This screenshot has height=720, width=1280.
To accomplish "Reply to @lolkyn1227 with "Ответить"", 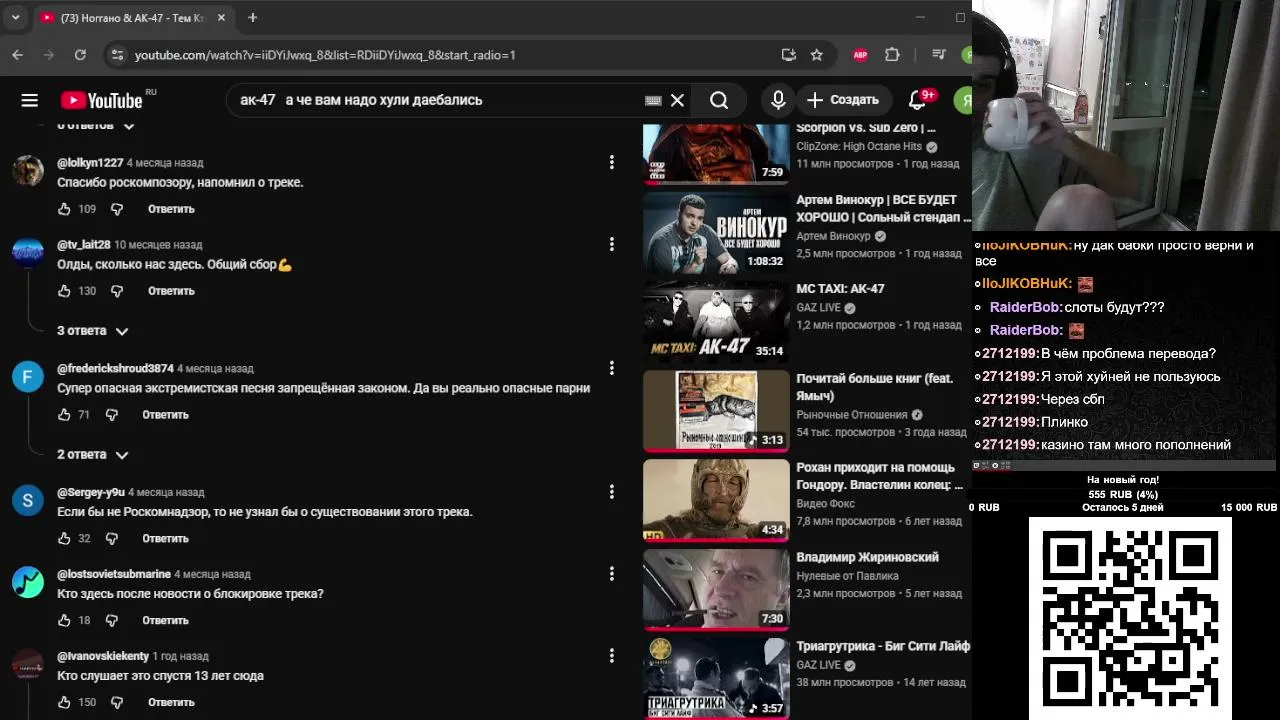I will tap(171, 209).
